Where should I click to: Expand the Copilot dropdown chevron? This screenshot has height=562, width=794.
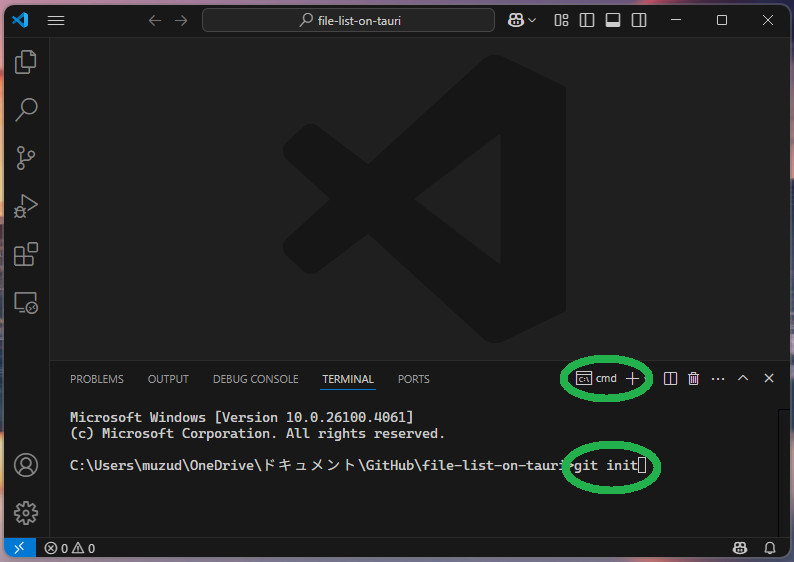532,20
